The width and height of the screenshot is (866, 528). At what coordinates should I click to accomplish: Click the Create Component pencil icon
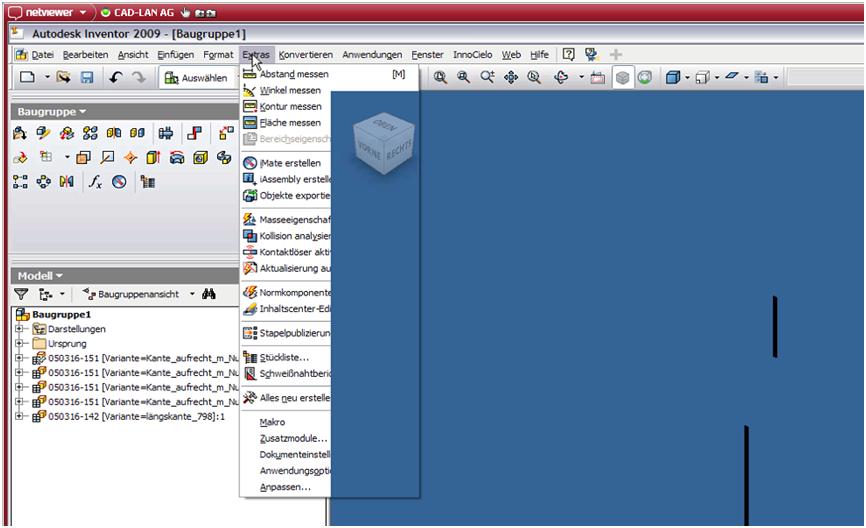tap(43, 133)
